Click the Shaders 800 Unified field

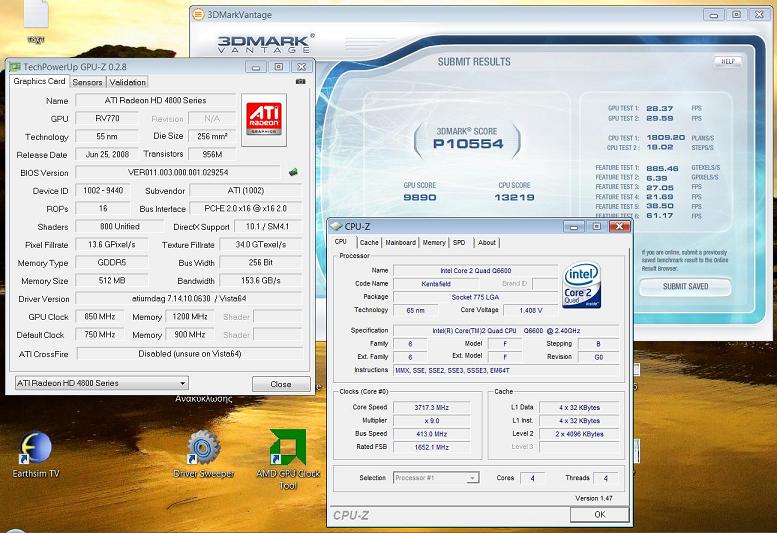click(x=119, y=226)
